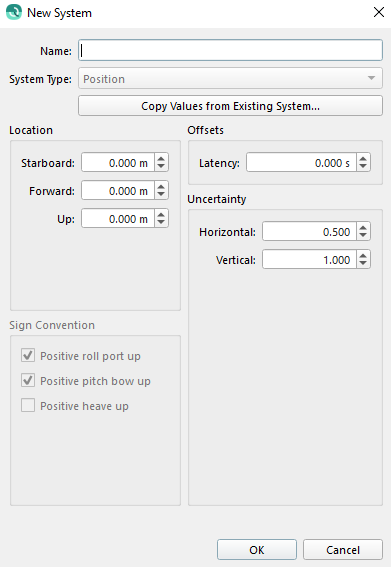The height and width of the screenshot is (567, 391).
Task: Click into the Horizontal uncertainty value field
Action: click(x=310, y=231)
